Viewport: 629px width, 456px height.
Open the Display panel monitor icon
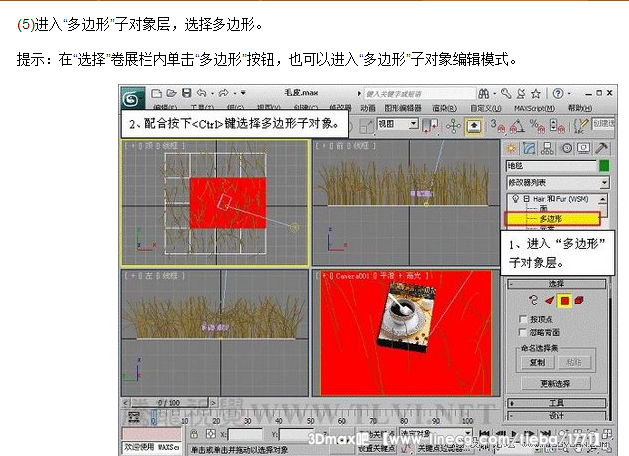pos(583,148)
